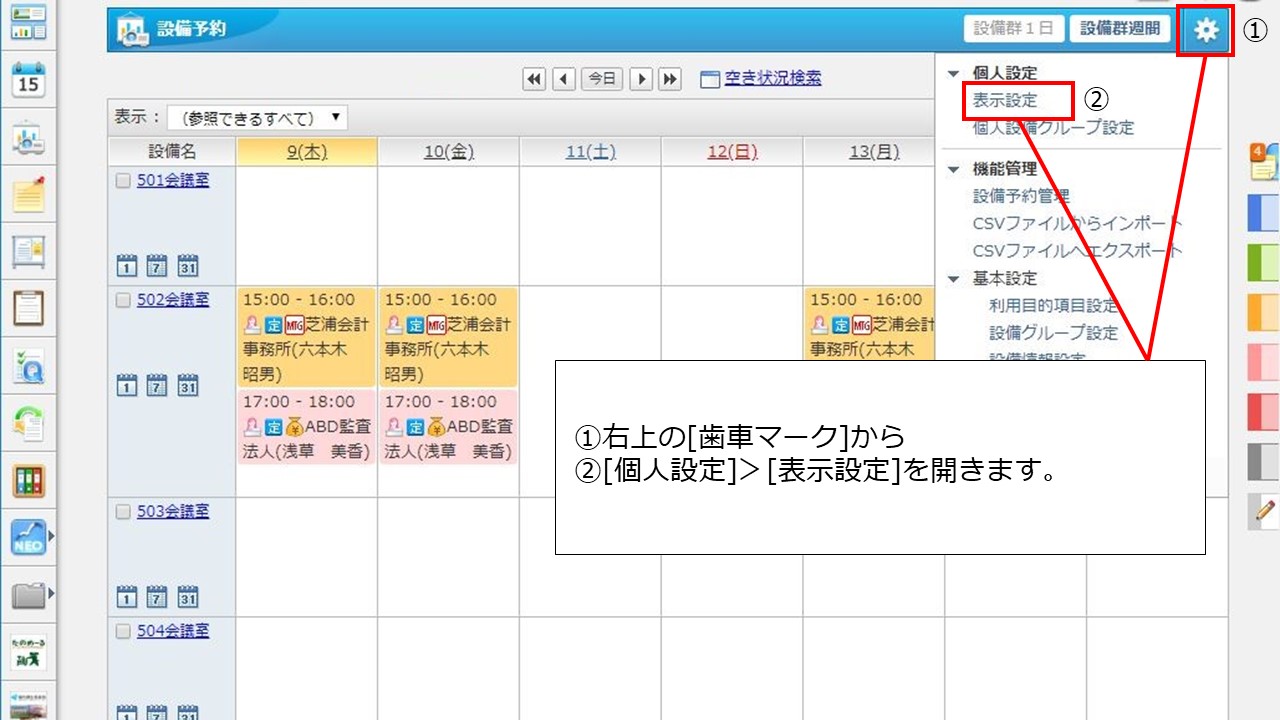Jump forward with double-right arrow
1280x720 pixels.
(x=670, y=79)
